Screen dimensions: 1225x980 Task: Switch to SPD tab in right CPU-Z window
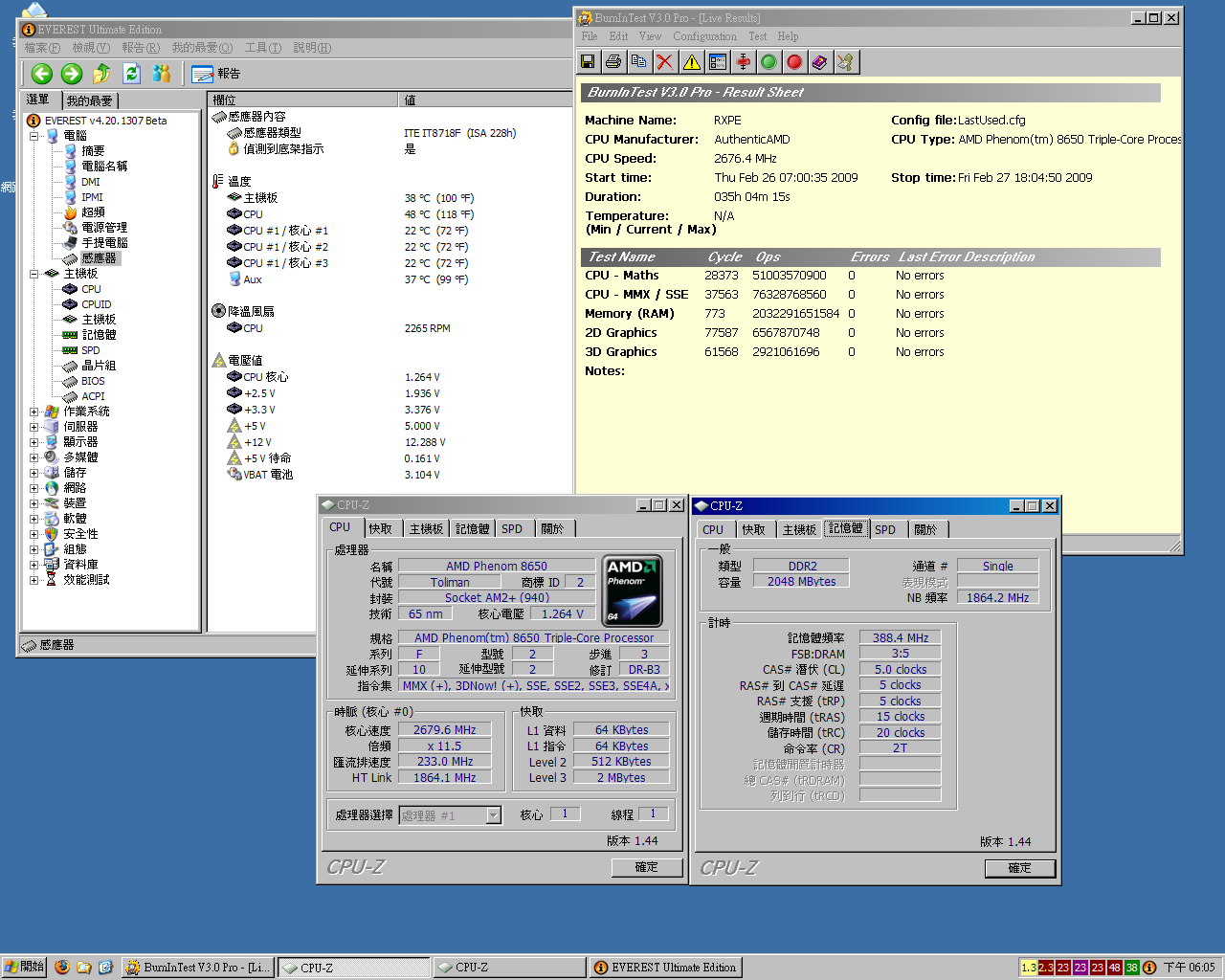point(885,529)
